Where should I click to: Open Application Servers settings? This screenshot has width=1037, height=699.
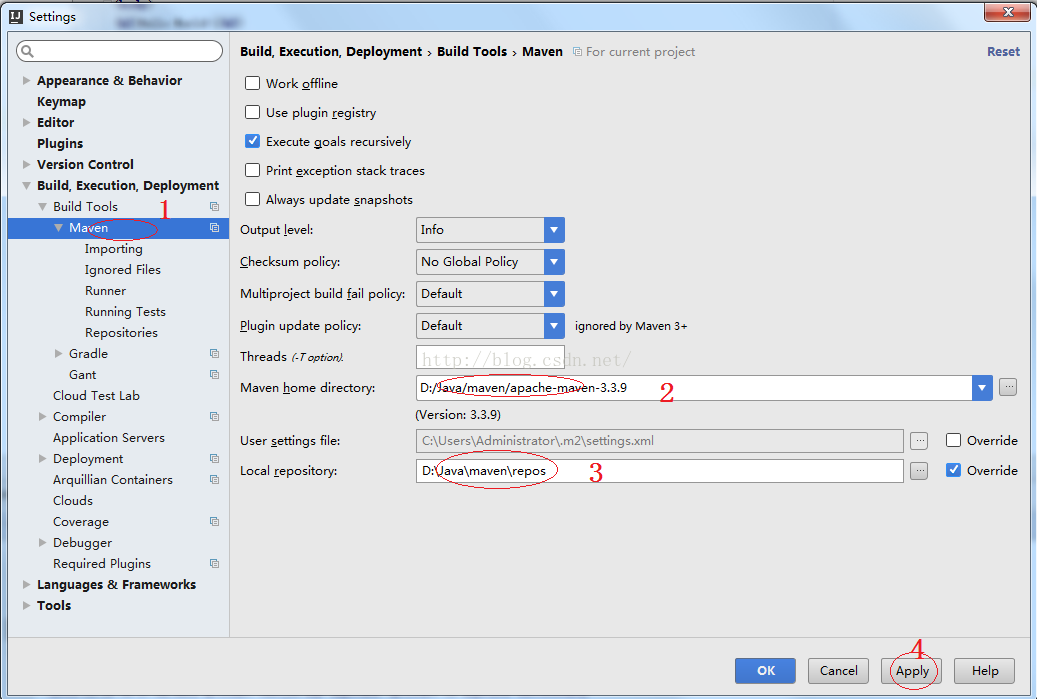tap(109, 438)
